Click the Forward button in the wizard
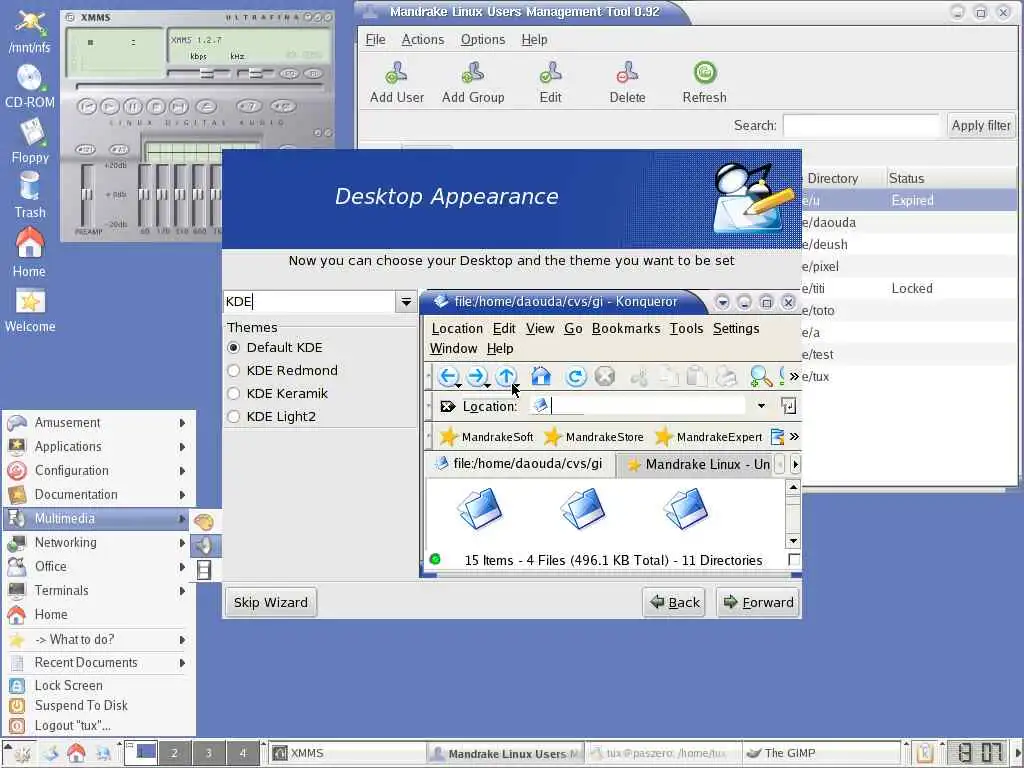 (758, 602)
